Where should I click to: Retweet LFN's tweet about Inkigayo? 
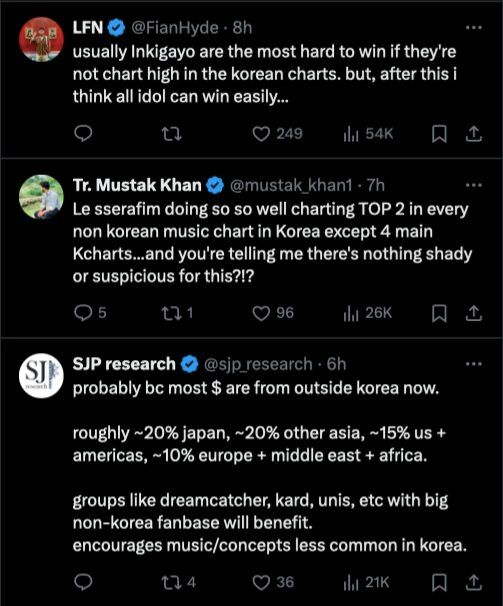click(x=171, y=134)
